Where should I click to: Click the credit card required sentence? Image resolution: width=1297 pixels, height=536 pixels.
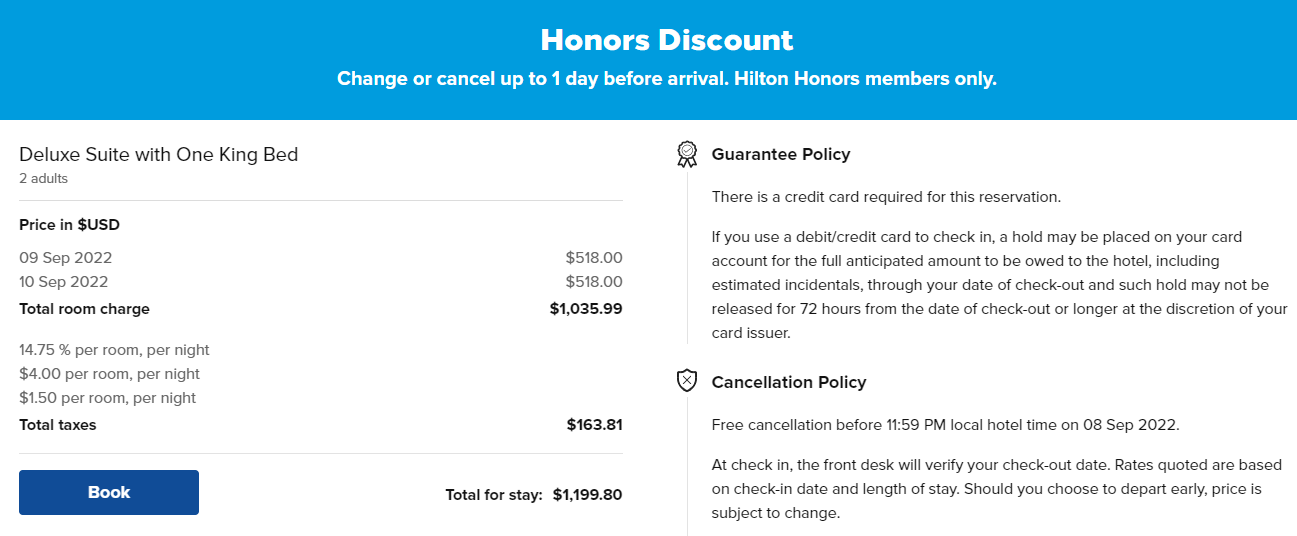pyautogui.click(x=886, y=197)
